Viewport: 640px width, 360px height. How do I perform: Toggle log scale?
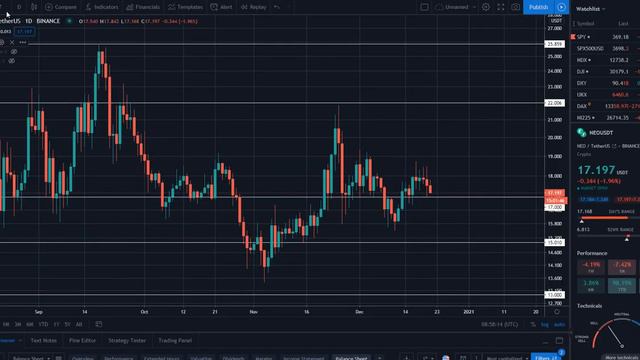point(544,324)
